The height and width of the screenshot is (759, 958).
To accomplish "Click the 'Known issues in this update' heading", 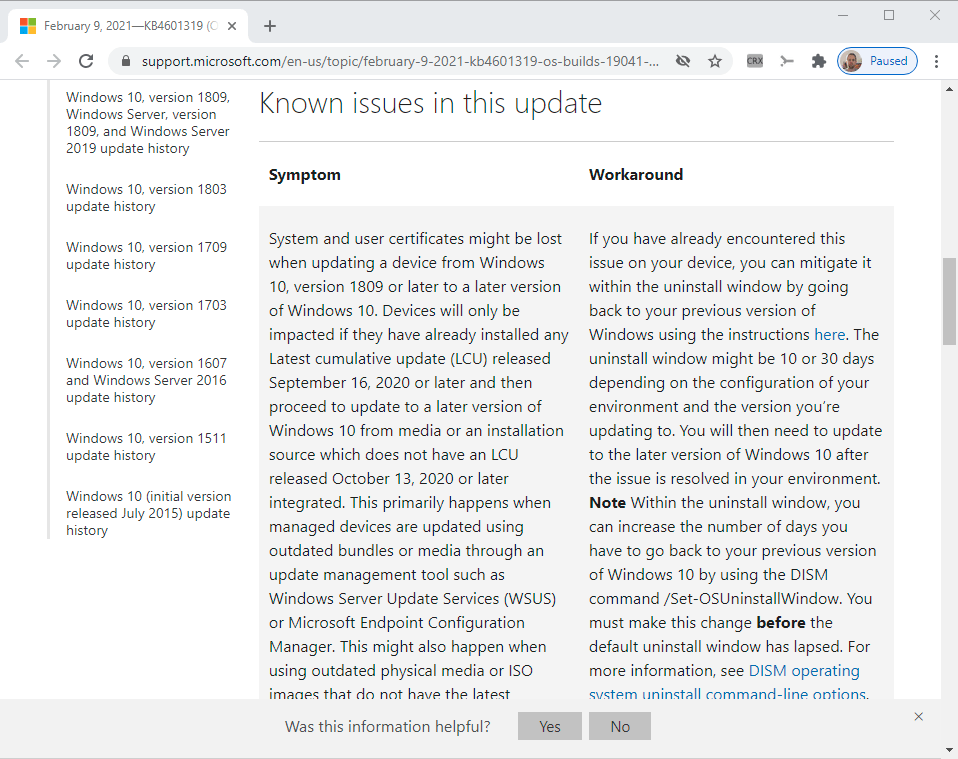I will (x=431, y=104).
